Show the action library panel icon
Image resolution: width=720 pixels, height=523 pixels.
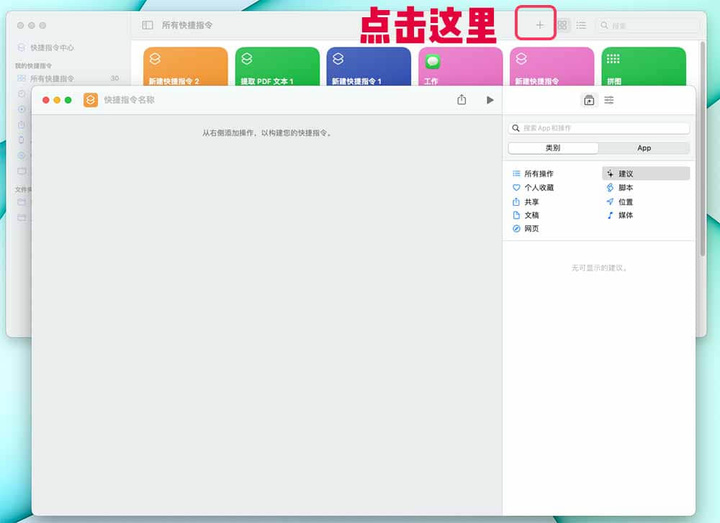pyautogui.click(x=589, y=100)
